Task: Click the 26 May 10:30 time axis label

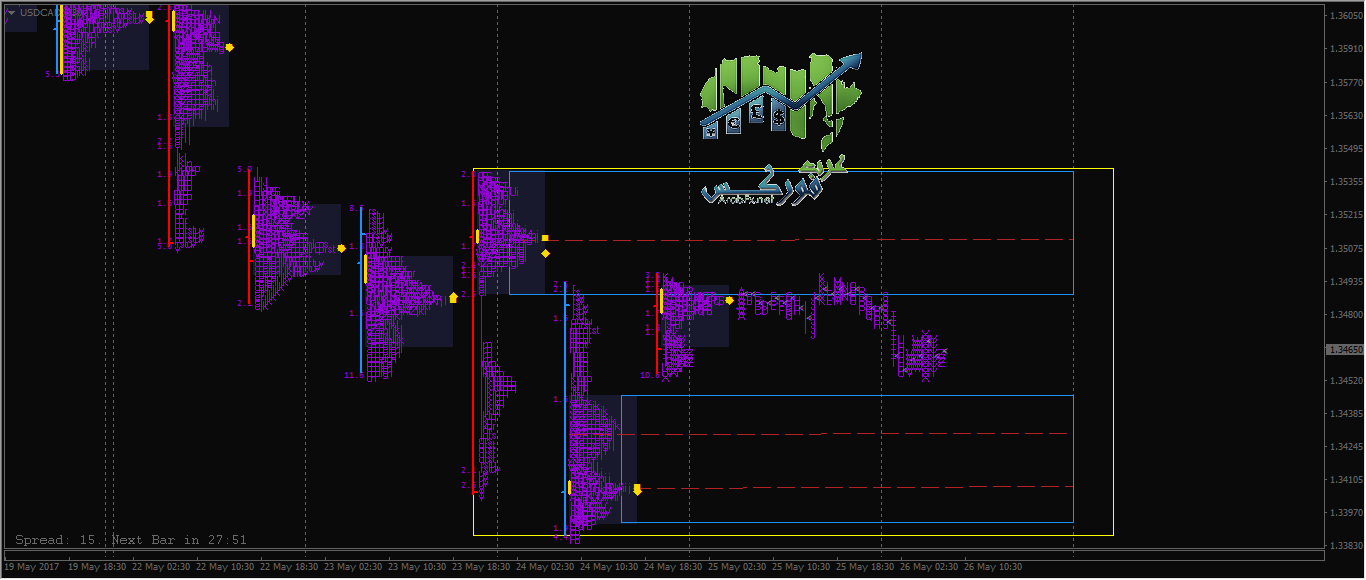Action: coord(993,566)
